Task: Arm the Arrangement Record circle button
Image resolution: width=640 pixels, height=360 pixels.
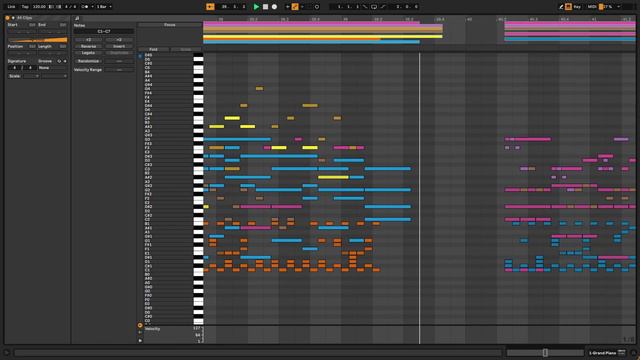Action: (274, 7)
